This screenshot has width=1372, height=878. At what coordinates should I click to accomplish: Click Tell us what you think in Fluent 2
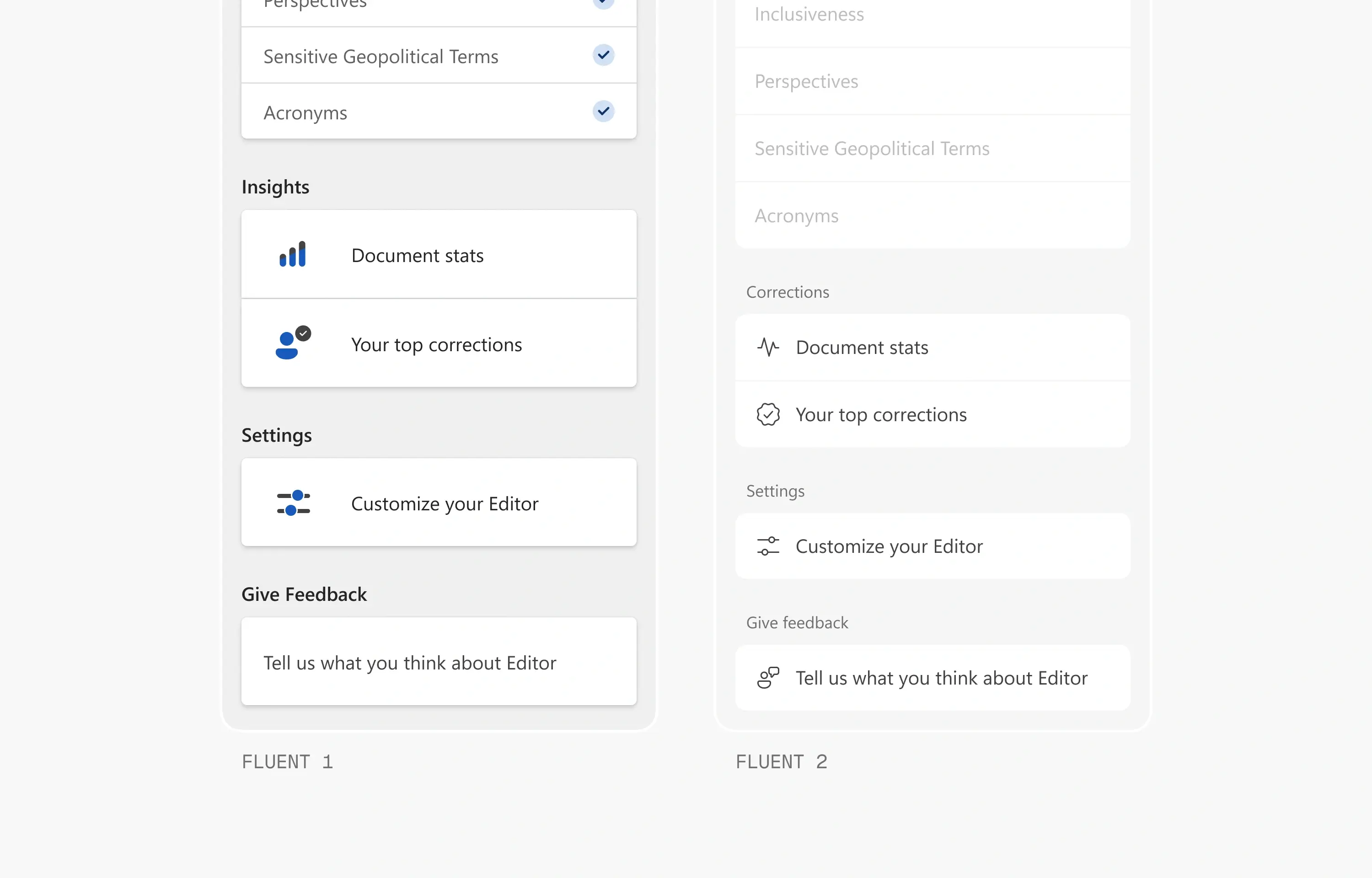941,678
